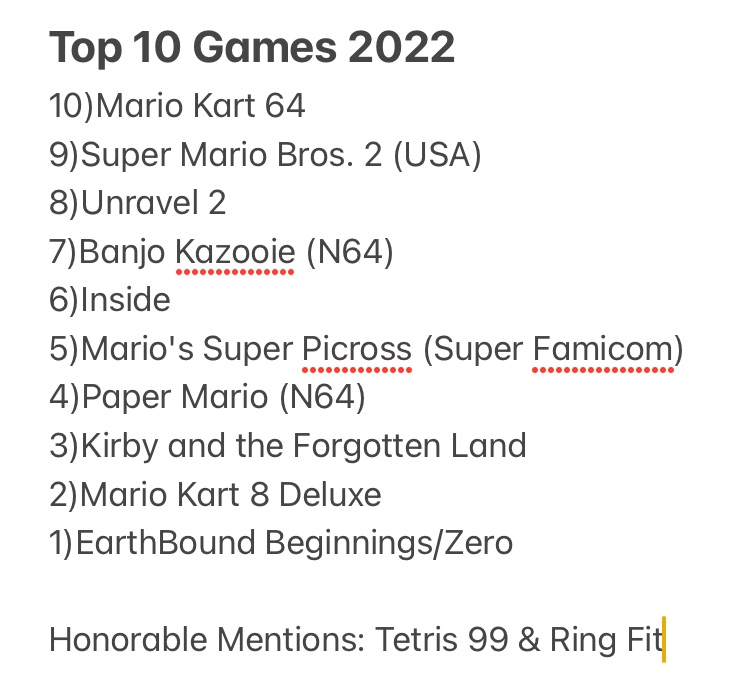Click the Honorable Mentions label text
This screenshot has height=675, width=750.
pyautogui.click(x=207, y=640)
